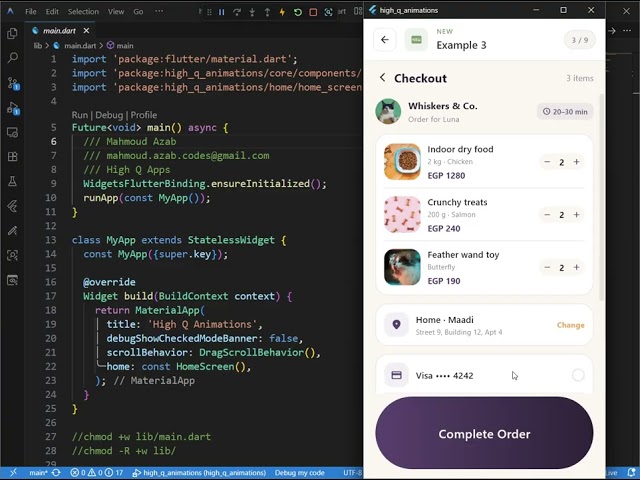Pause the debug session

(x=222, y=12)
